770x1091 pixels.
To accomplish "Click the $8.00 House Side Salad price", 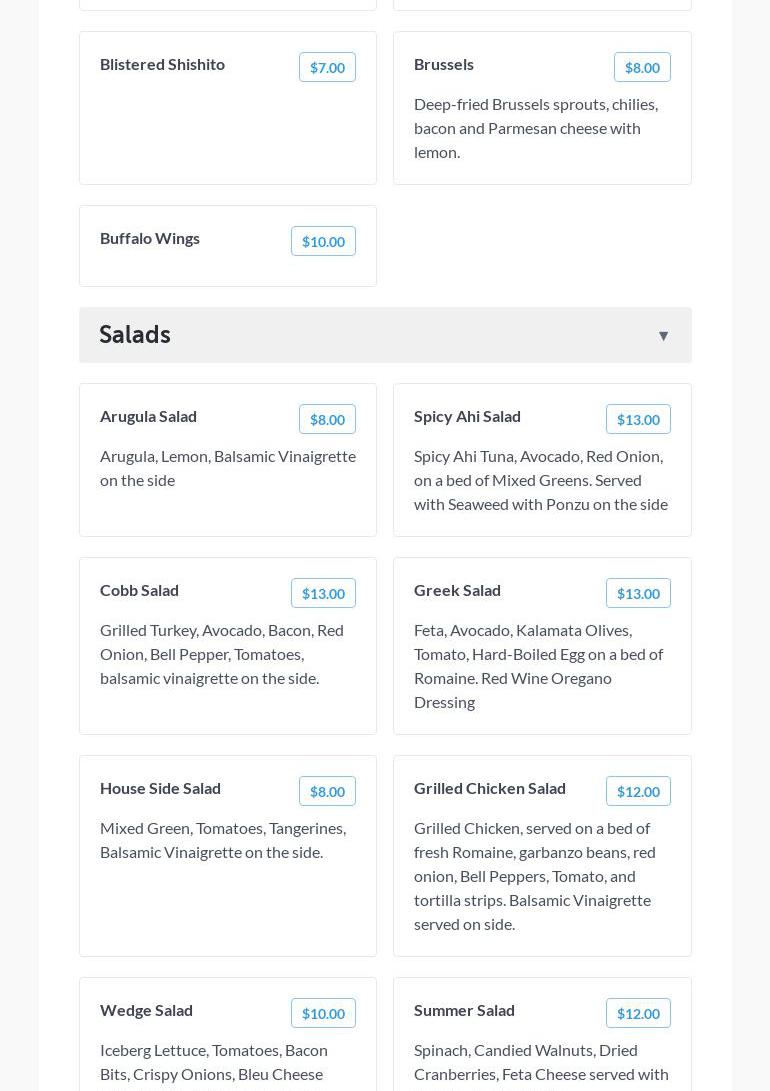I will (327, 791).
